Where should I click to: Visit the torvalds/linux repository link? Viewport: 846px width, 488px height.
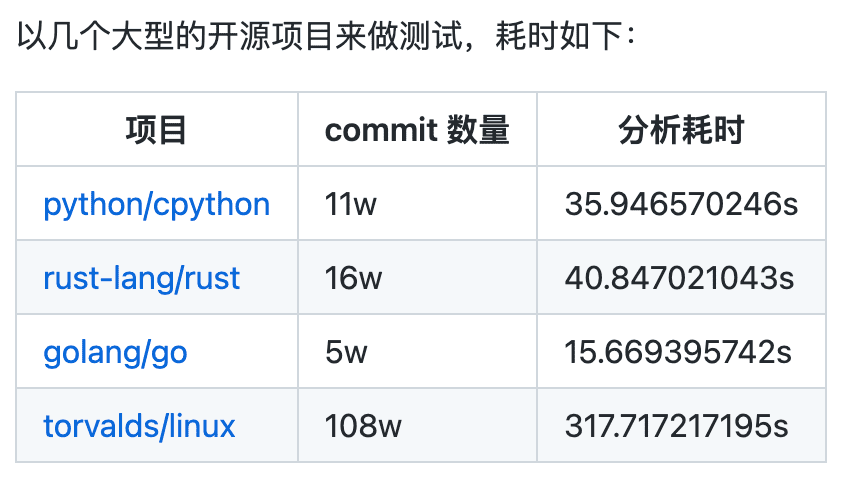tap(139, 426)
